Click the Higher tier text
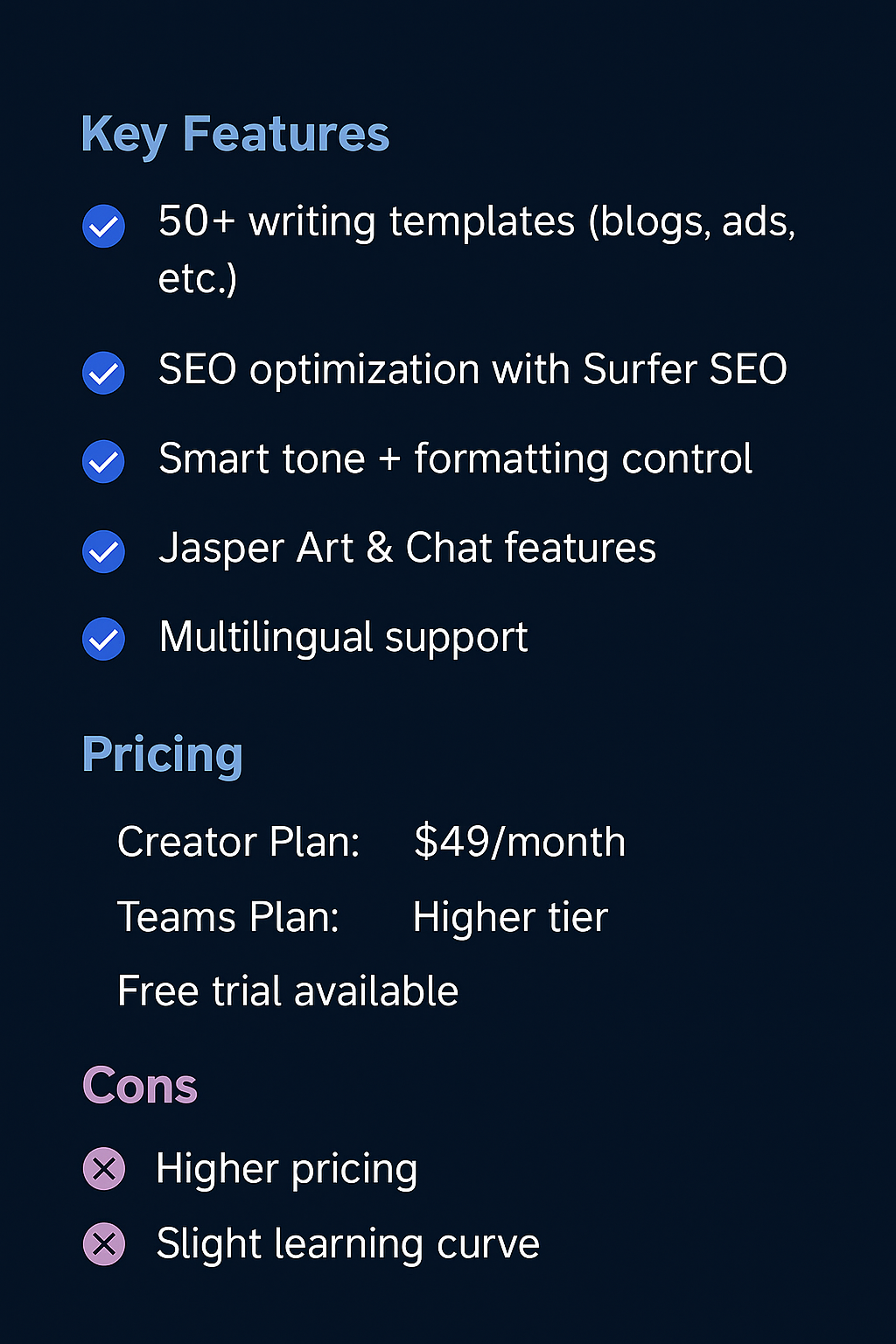Viewport: 896px width, 1344px height. [x=509, y=918]
